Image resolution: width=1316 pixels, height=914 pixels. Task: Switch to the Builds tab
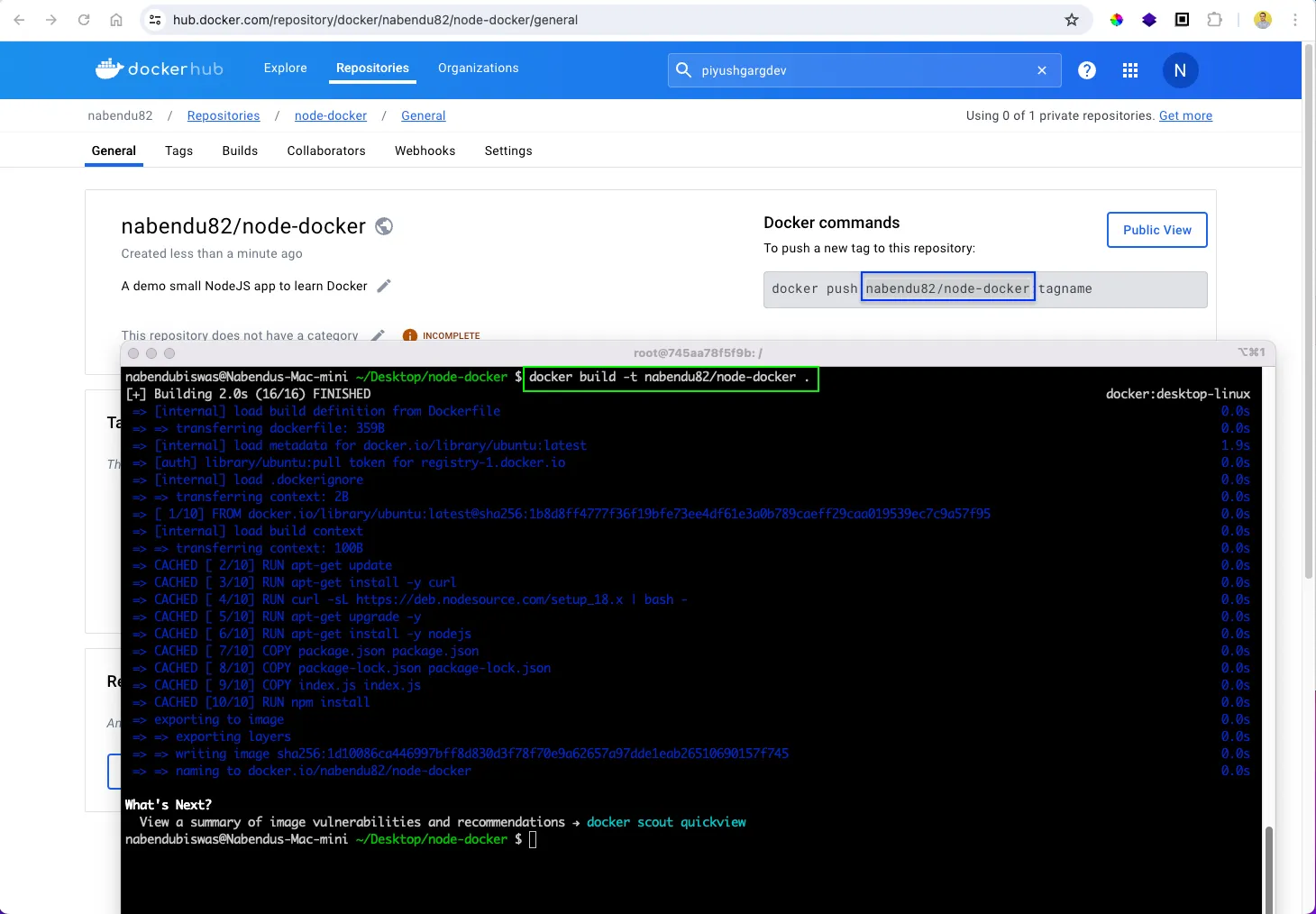[240, 151]
